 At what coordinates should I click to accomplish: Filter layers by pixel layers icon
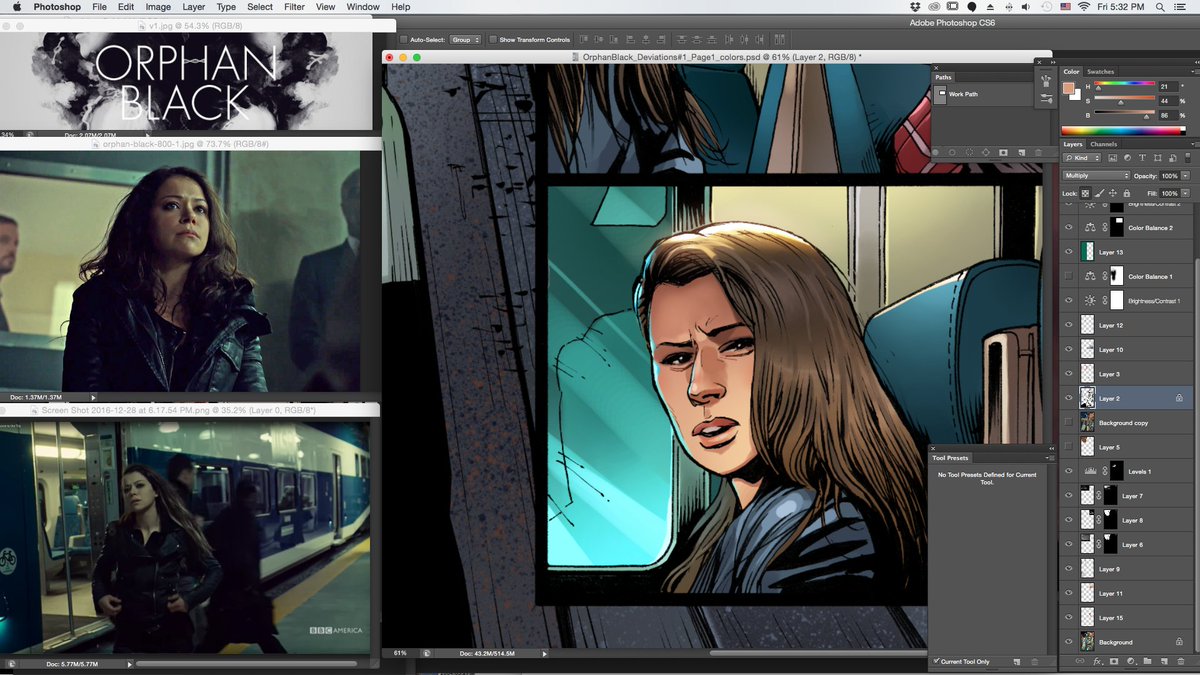pyautogui.click(x=1113, y=158)
